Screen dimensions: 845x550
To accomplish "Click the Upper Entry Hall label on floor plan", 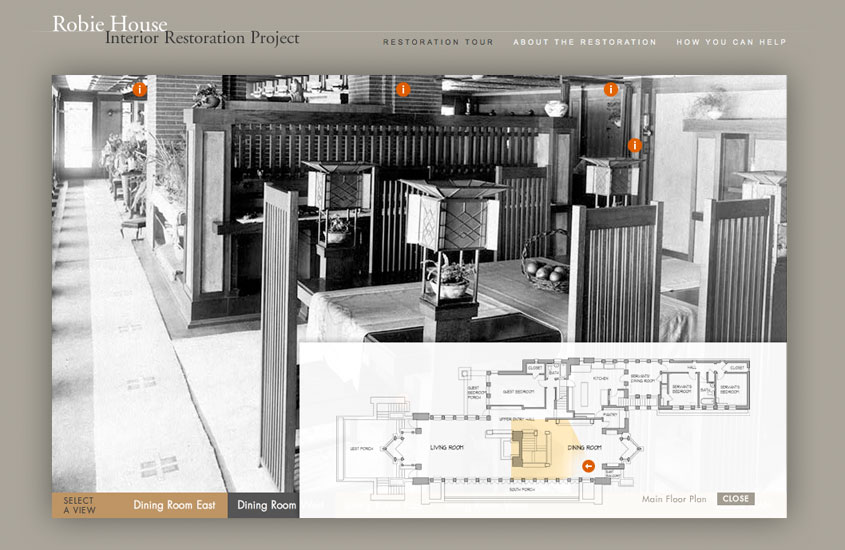I will (516, 419).
